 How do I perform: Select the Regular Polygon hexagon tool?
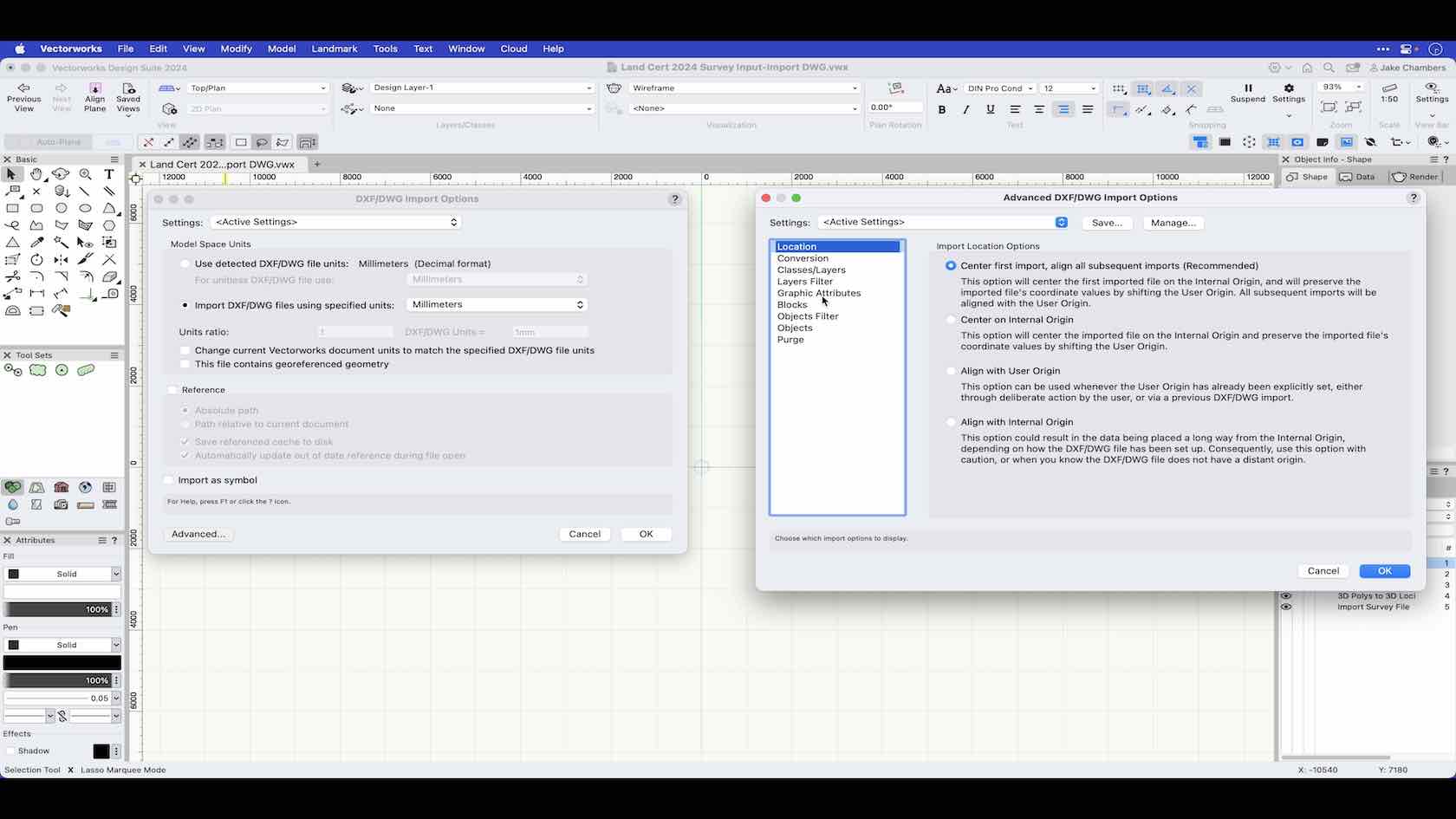click(x=109, y=225)
